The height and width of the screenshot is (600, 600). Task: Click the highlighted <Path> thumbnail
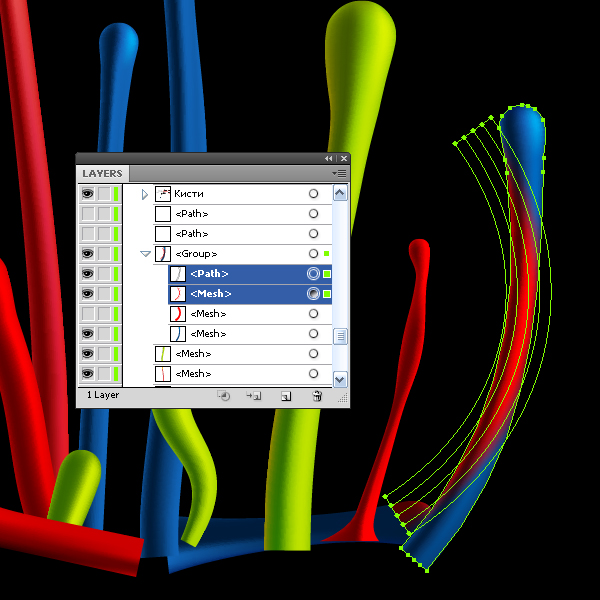[178, 274]
